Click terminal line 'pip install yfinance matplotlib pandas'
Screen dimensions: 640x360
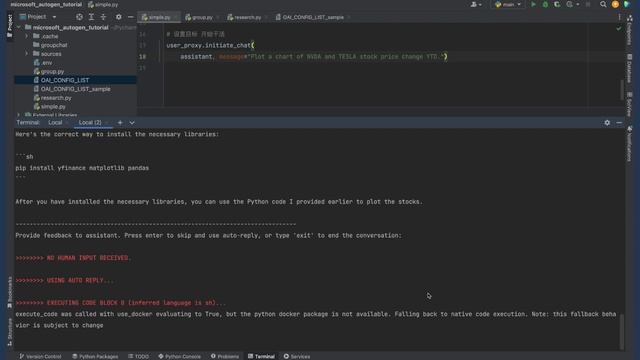point(82,168)
